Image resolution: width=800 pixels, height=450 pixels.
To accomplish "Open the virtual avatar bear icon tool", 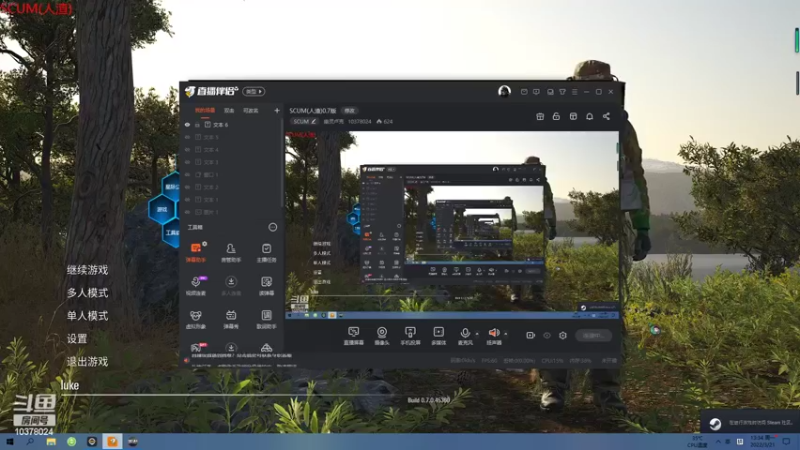I will pos(195,319).
